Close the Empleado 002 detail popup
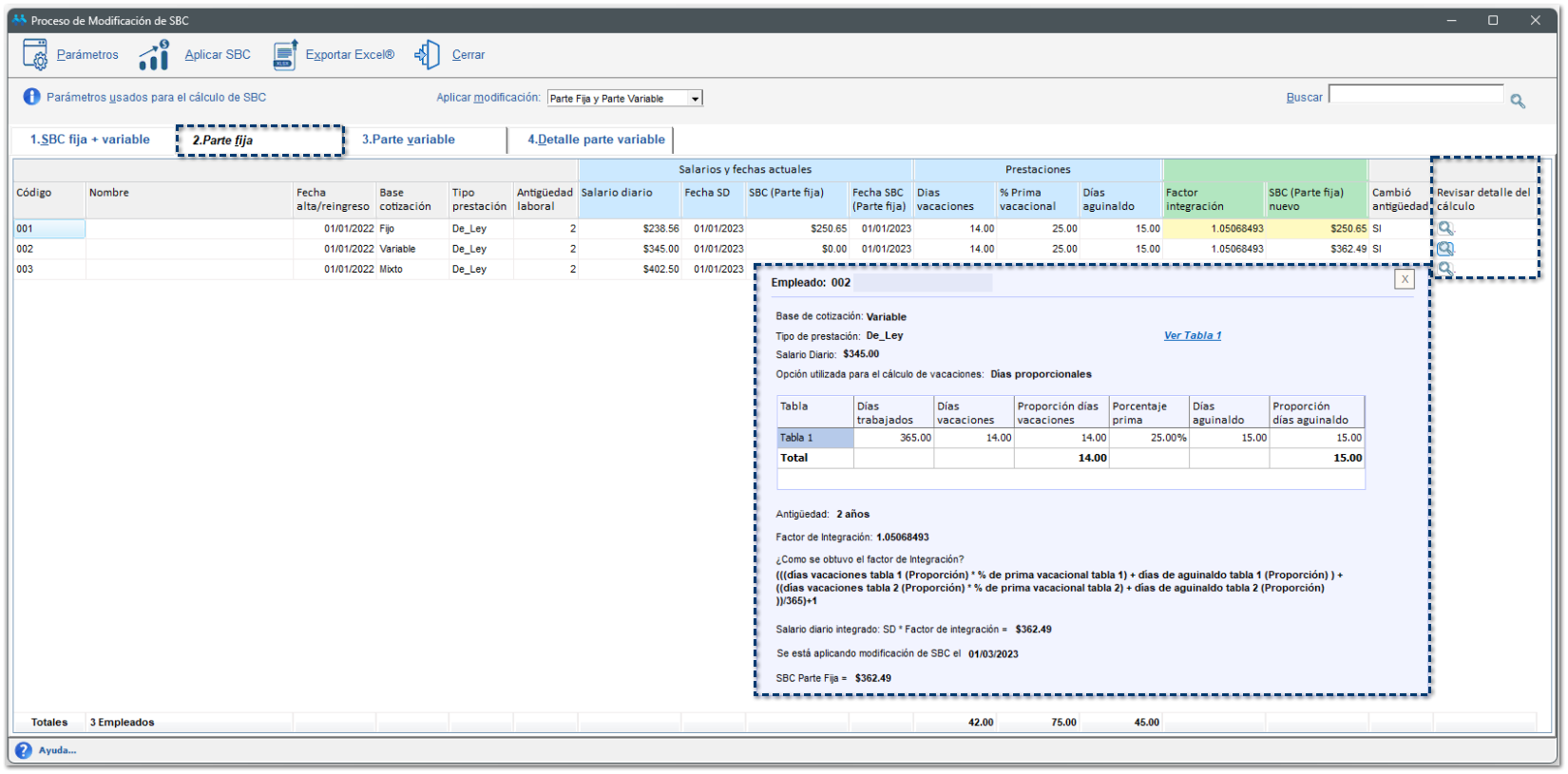This screenshot has width=1568, height=774. (1405, 279)
